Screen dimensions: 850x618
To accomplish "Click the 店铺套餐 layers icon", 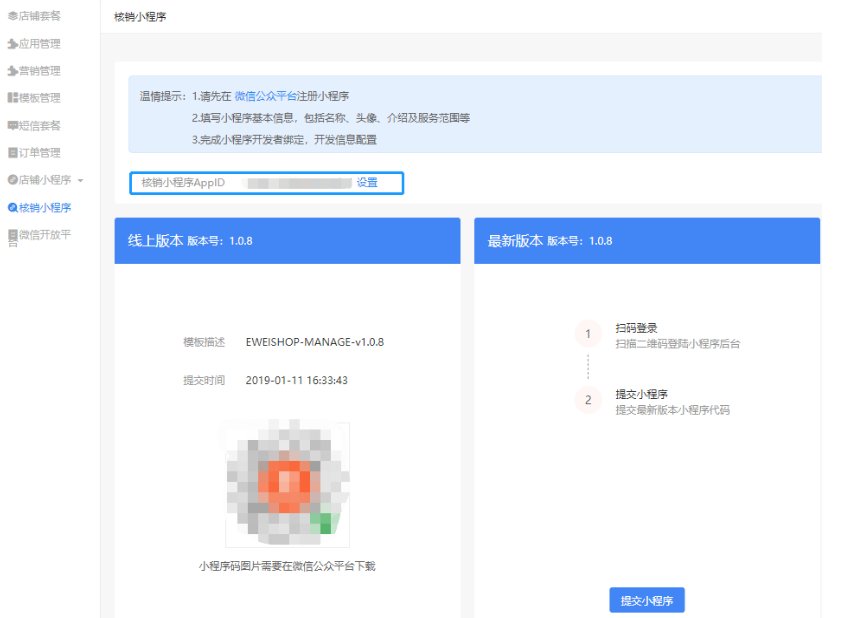I will [x=12, y=16].
